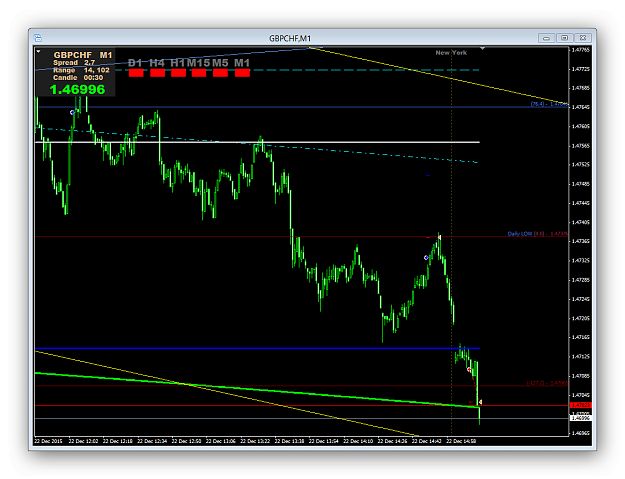Click the (127.2) Fibonacci level label
The height and width of the screenshot is (479, 625).
click(x=547, y=383)
